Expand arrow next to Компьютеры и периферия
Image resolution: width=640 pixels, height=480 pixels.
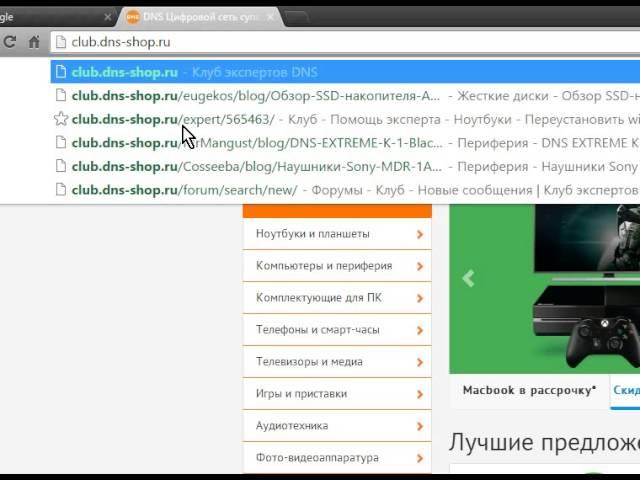420,266
